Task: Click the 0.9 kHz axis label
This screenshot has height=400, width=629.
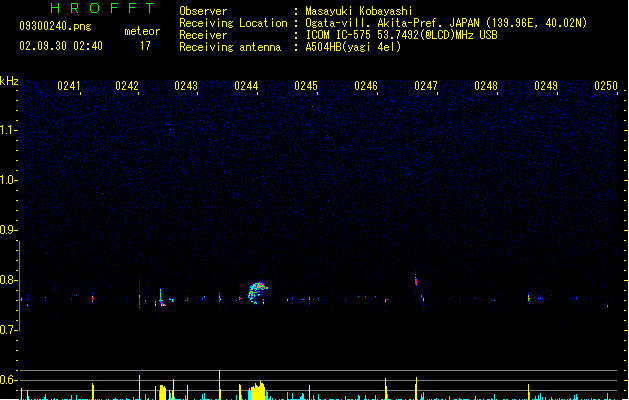Action: (8, 230)
